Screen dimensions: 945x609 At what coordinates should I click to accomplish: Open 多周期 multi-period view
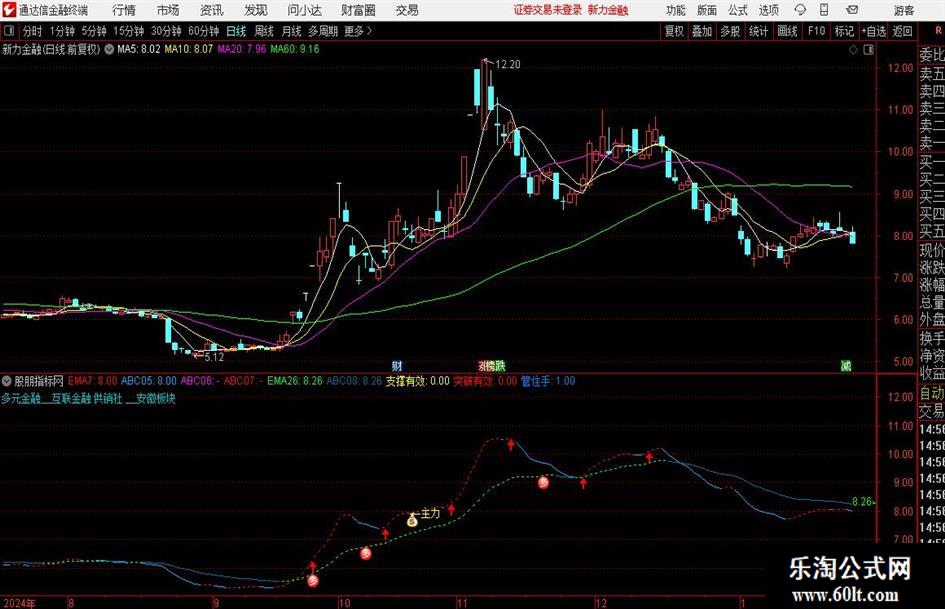[x=323, y=31]
